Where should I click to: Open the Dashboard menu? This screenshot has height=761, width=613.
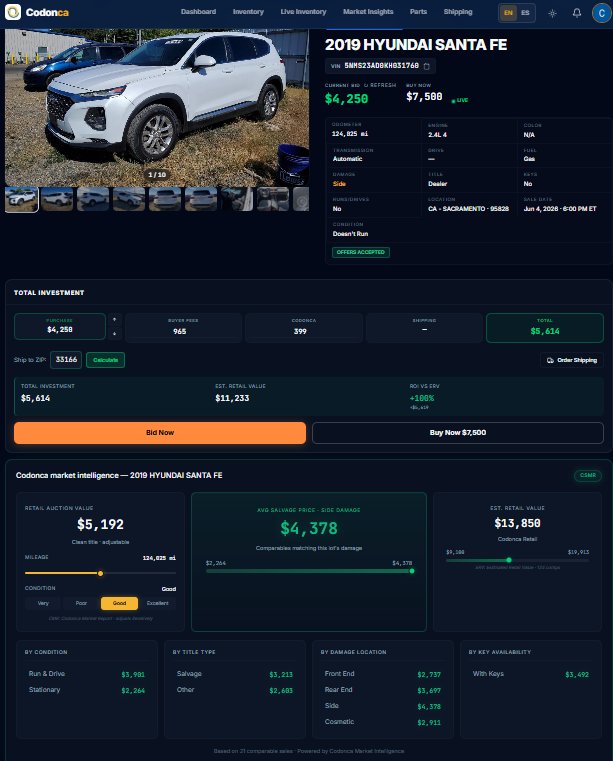199,12
